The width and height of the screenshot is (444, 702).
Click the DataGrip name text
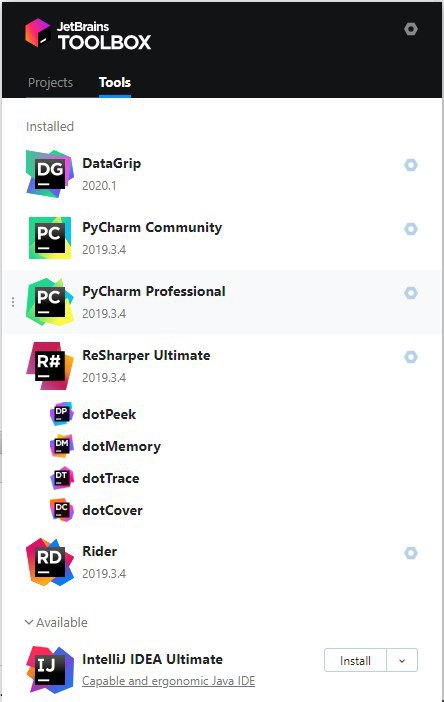pos(111,163)
